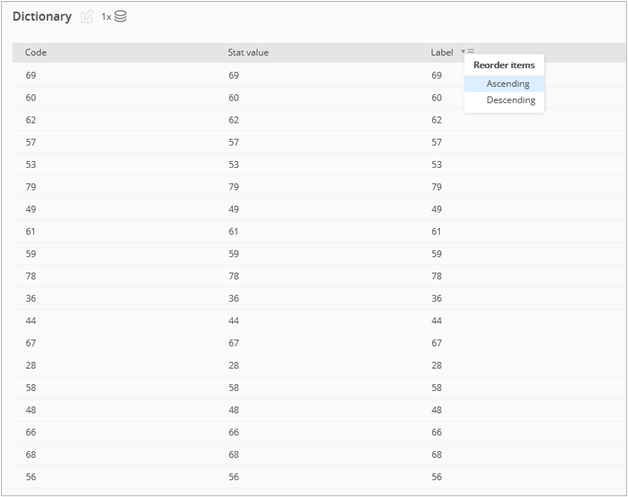The height and width of the screenshot is (497, 628).
Task: Select Code cell with value 79
Action: (x=31, y=187)
